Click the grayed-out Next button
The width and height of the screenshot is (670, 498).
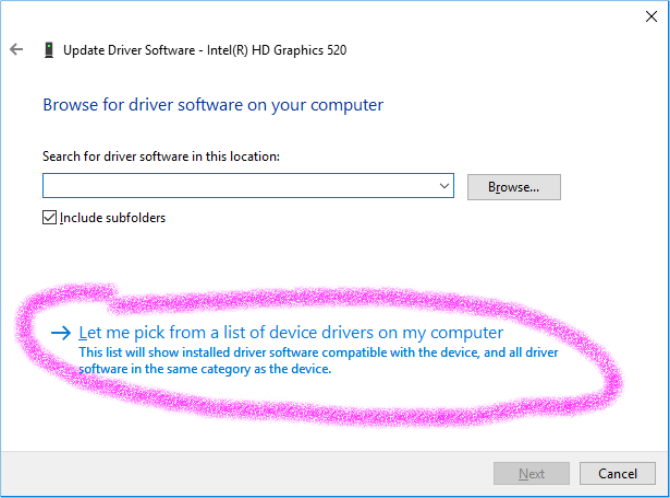(531, 473)
